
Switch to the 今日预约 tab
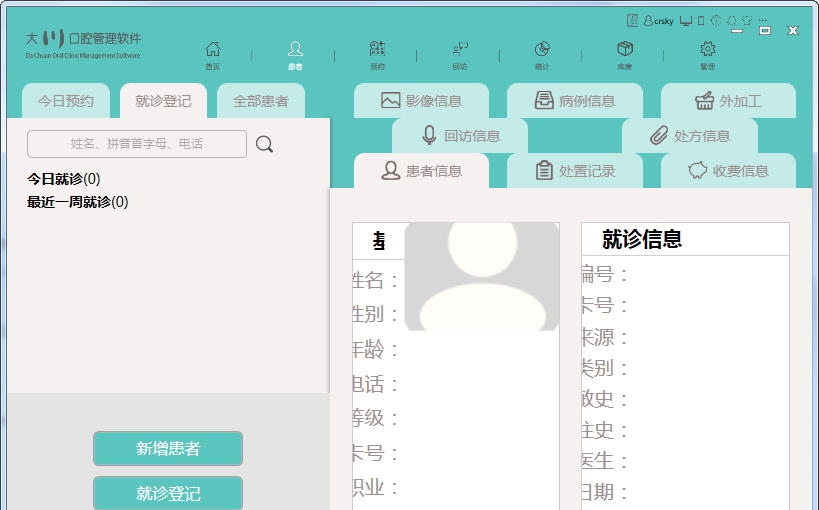tap(66, 101)
